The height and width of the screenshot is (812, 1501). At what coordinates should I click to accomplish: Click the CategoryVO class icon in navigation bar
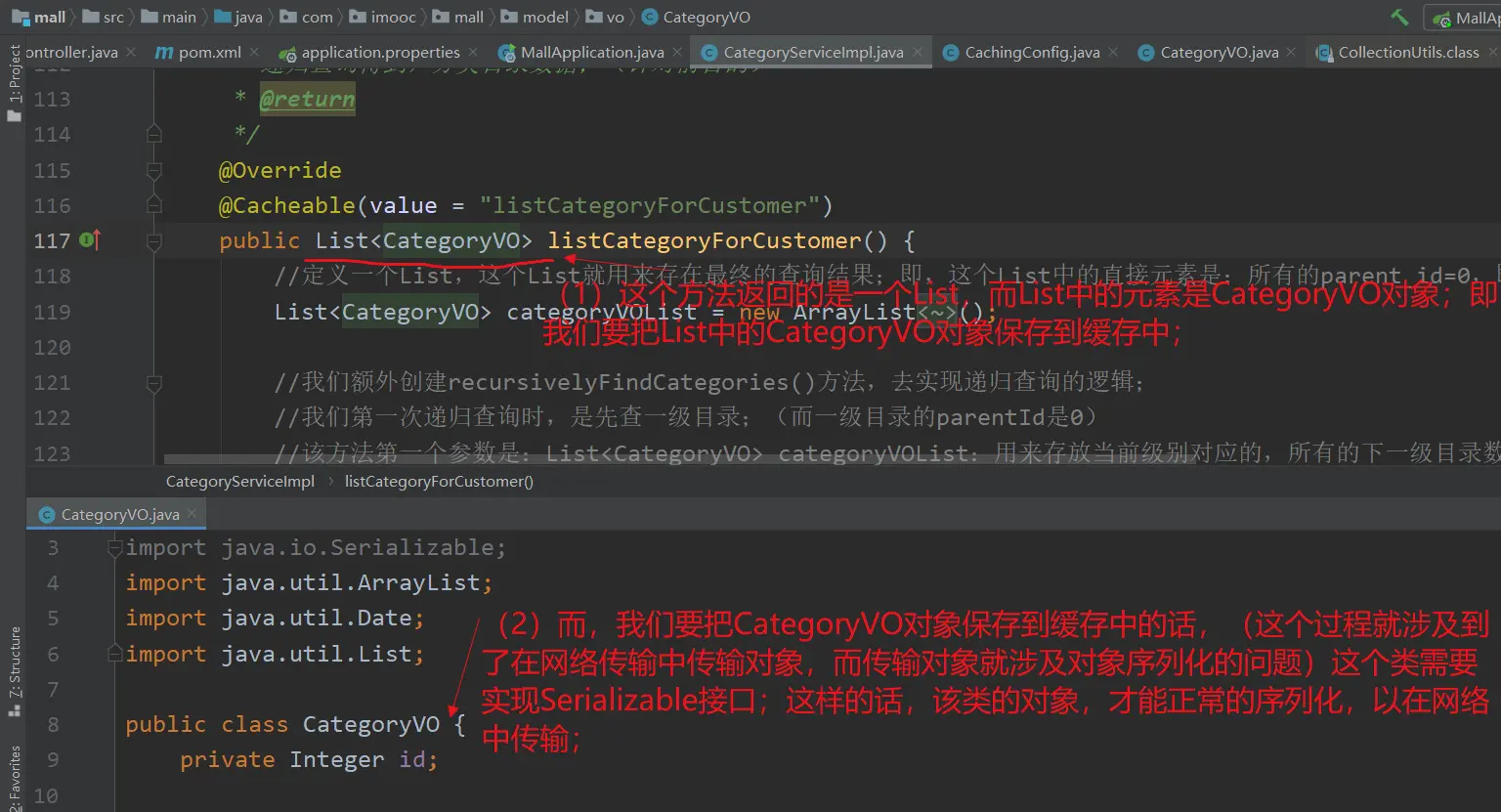[x=650, y=17]
